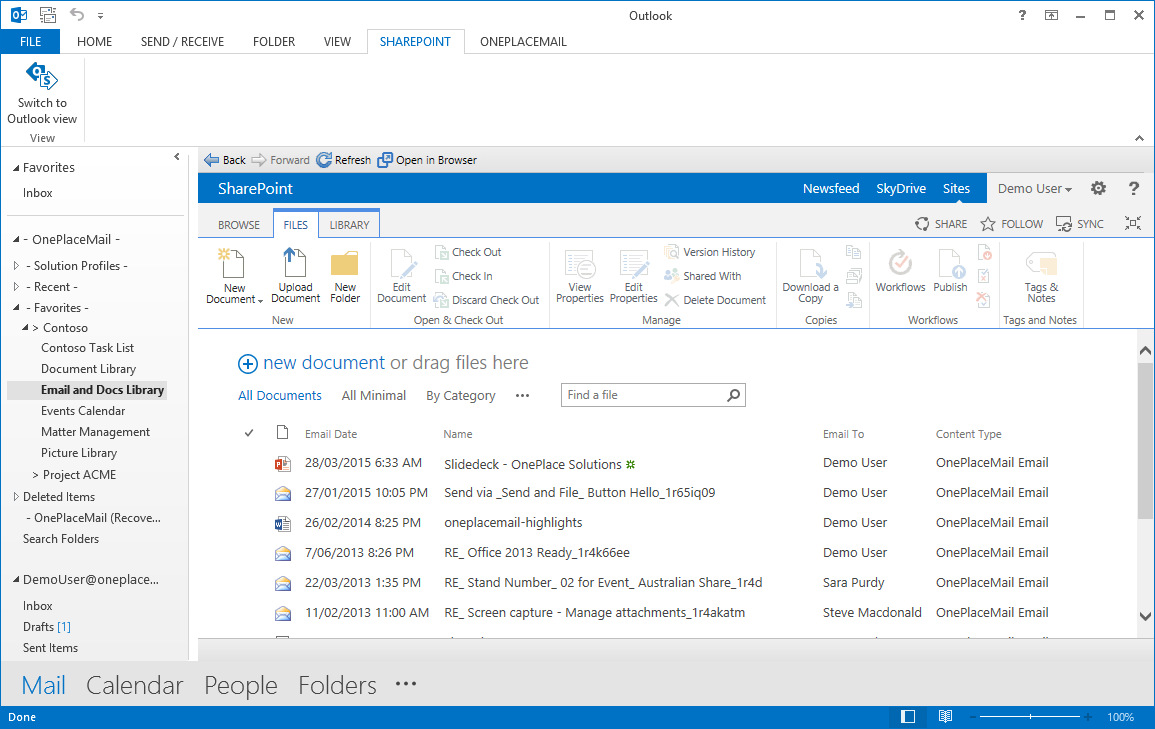Collapse the Outlook ribbon chevron
Image resolution: width=1155 pixels, height=729 pixels.
tap(1139, 138)
